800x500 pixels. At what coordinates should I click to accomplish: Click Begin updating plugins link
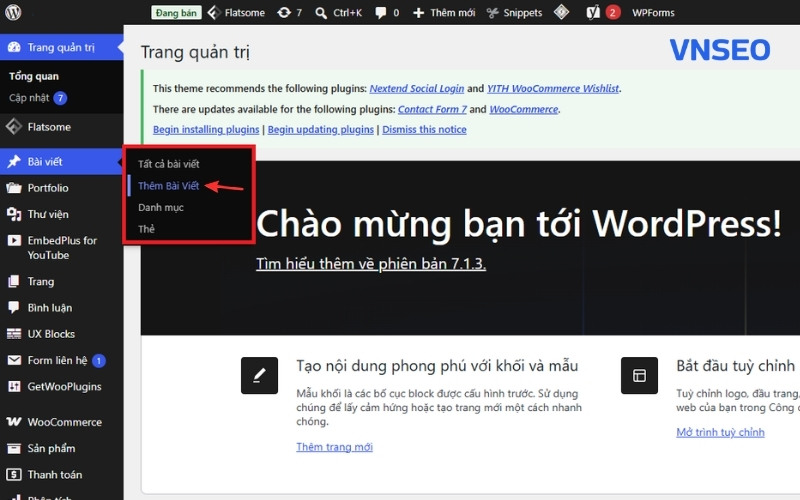[x=320, y=130]
